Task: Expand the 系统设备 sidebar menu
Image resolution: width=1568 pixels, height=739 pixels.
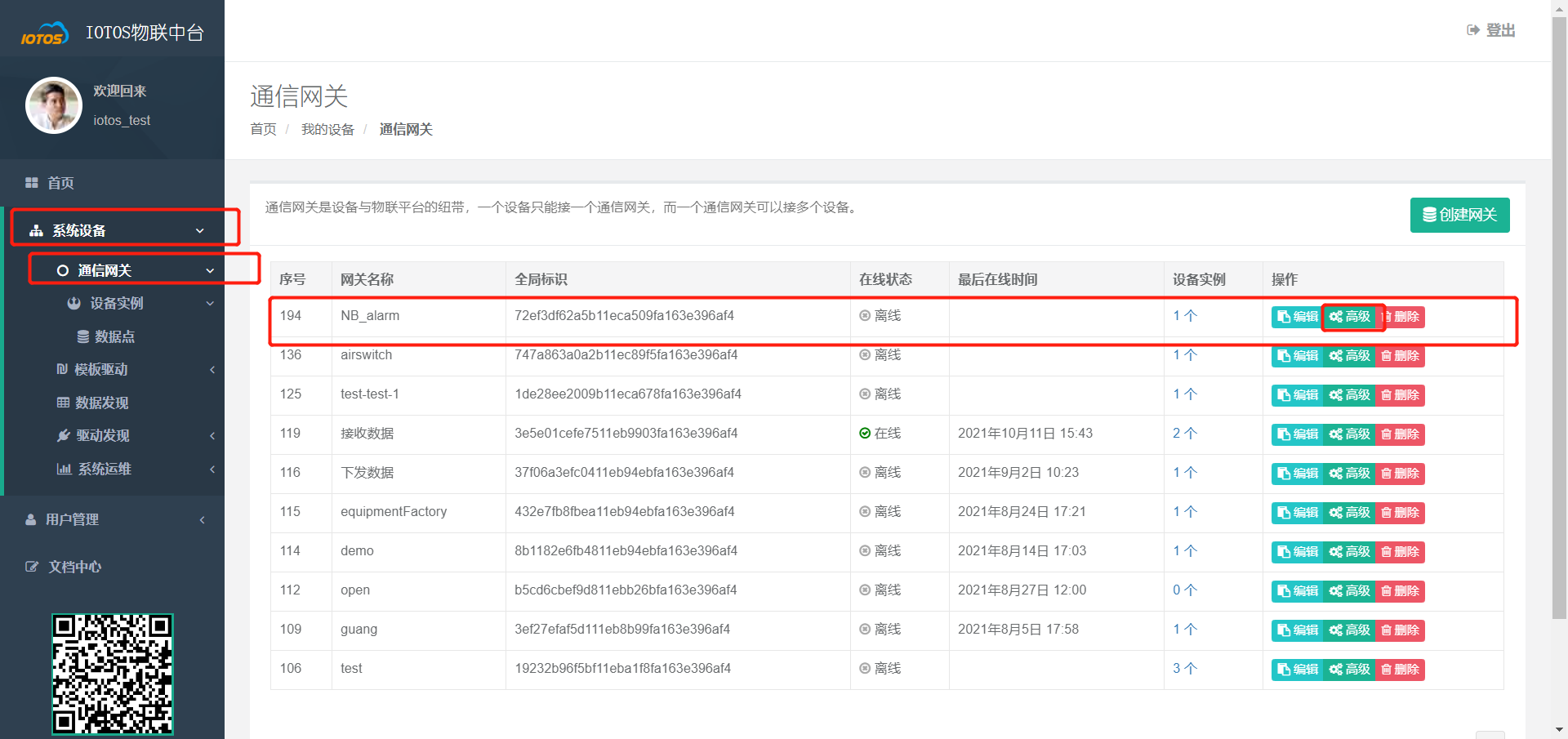Action: click(113, 231)
